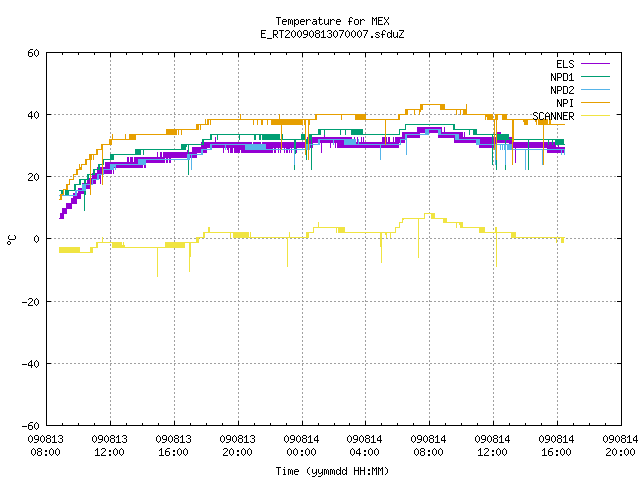Click the '°C' y-axis unit label
Image resolution: width=640 pixels, height=480 pixels.
pos(11,240)
